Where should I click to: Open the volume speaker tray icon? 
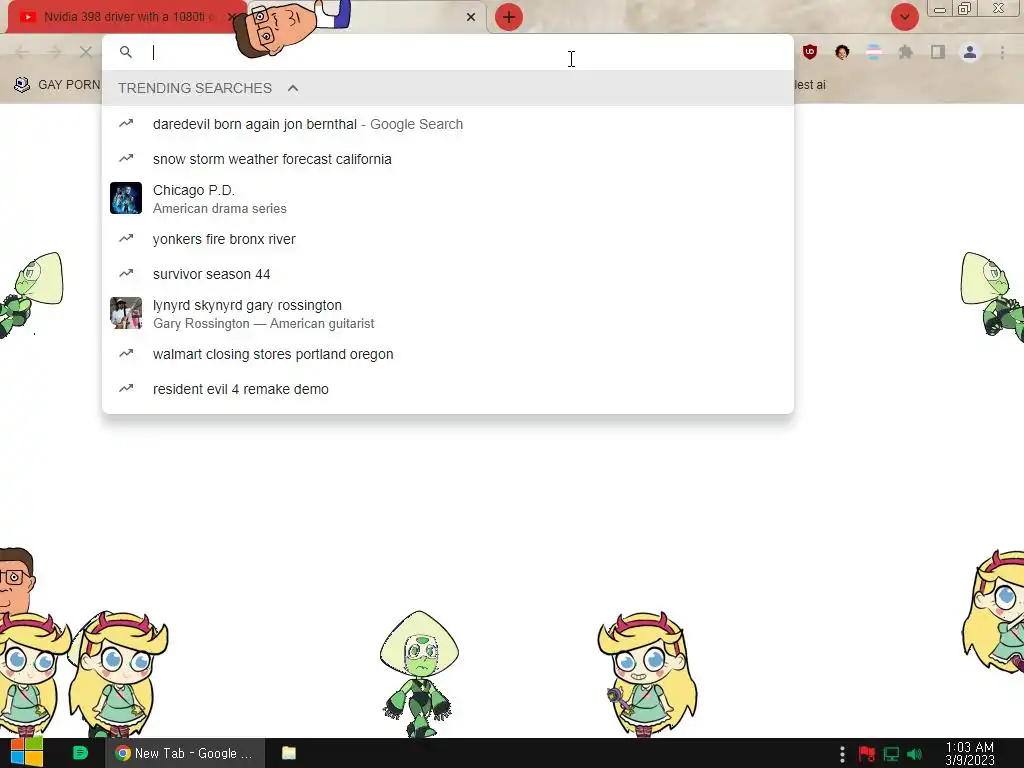pos(914,754)
